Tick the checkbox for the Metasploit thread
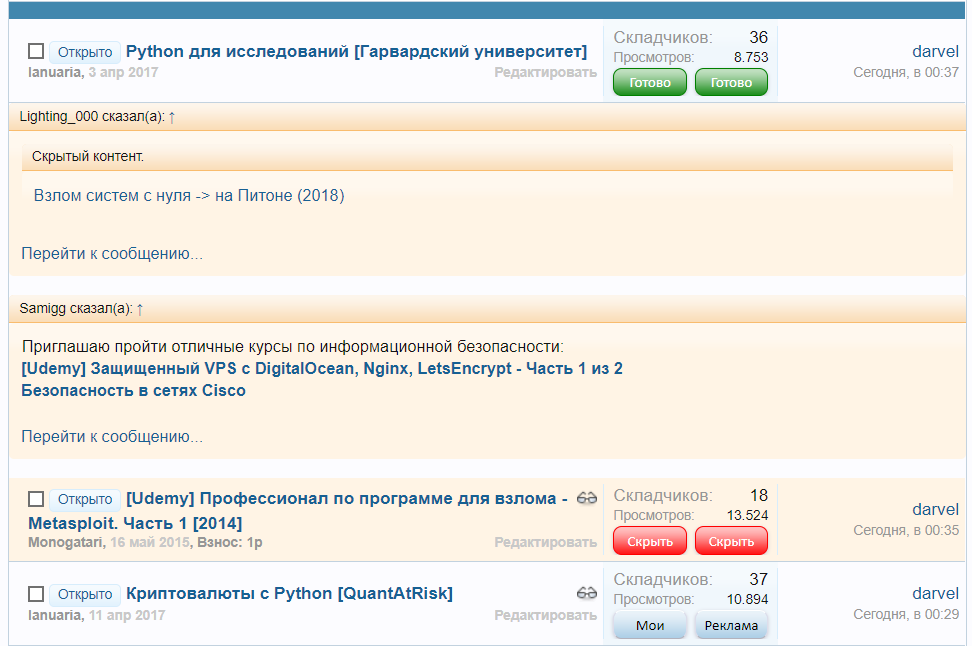The width and height of the screenshot is (972, 646). point(36,499)
